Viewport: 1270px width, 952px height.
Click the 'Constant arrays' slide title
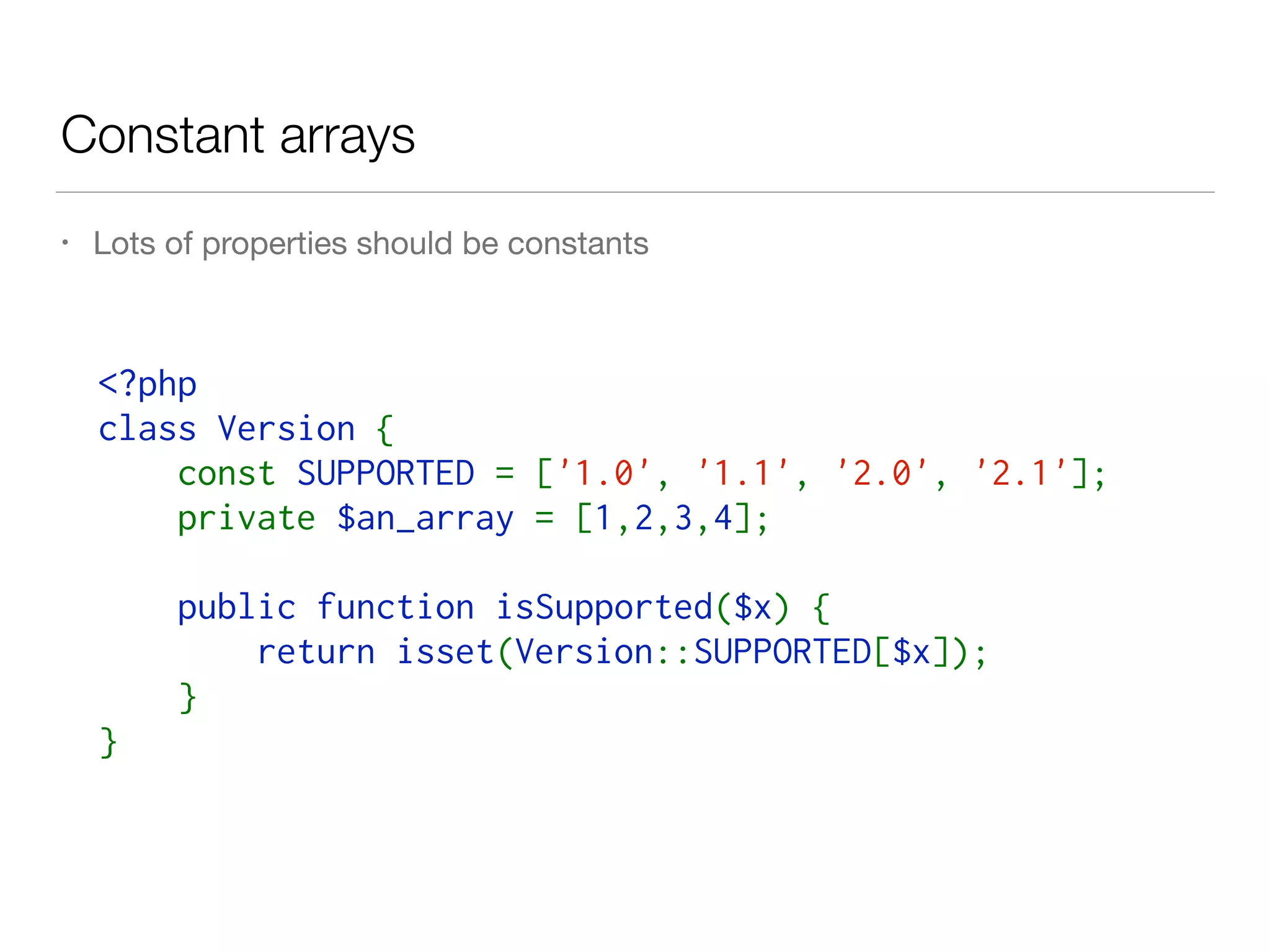click(x=238, y=136)
